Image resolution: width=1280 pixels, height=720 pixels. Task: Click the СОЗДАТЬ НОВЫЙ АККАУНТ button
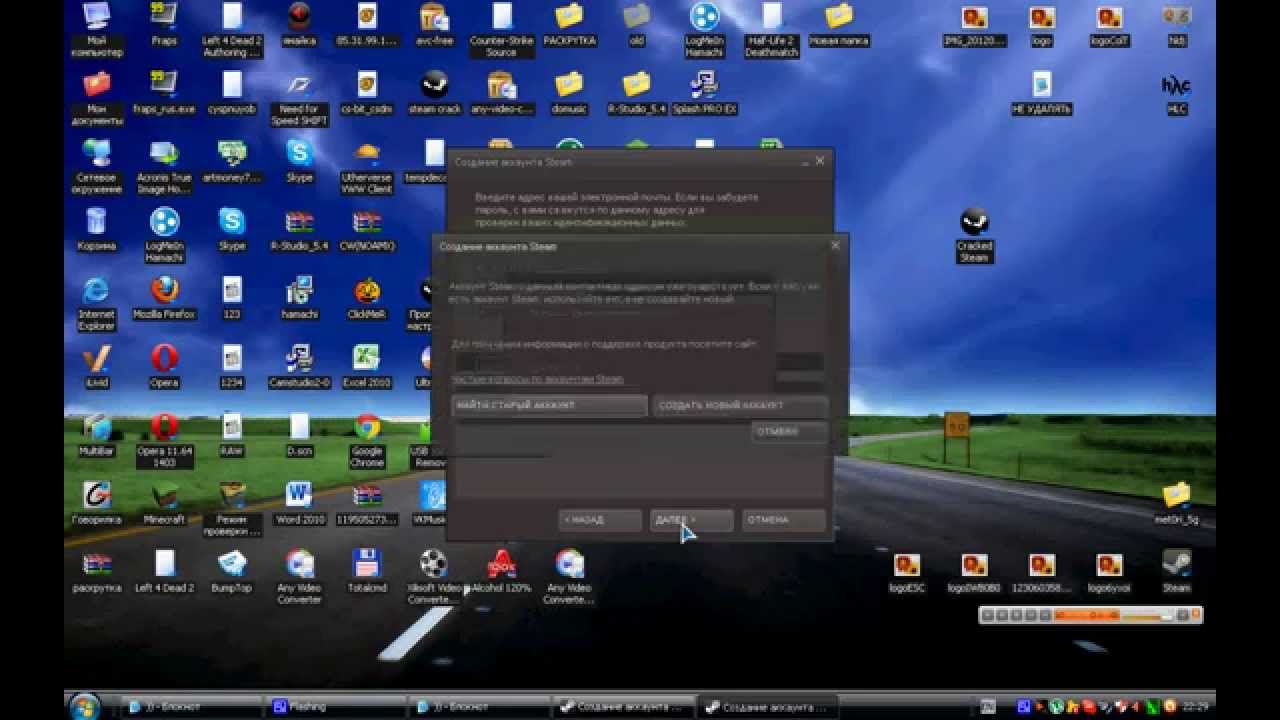coord(740,405)
